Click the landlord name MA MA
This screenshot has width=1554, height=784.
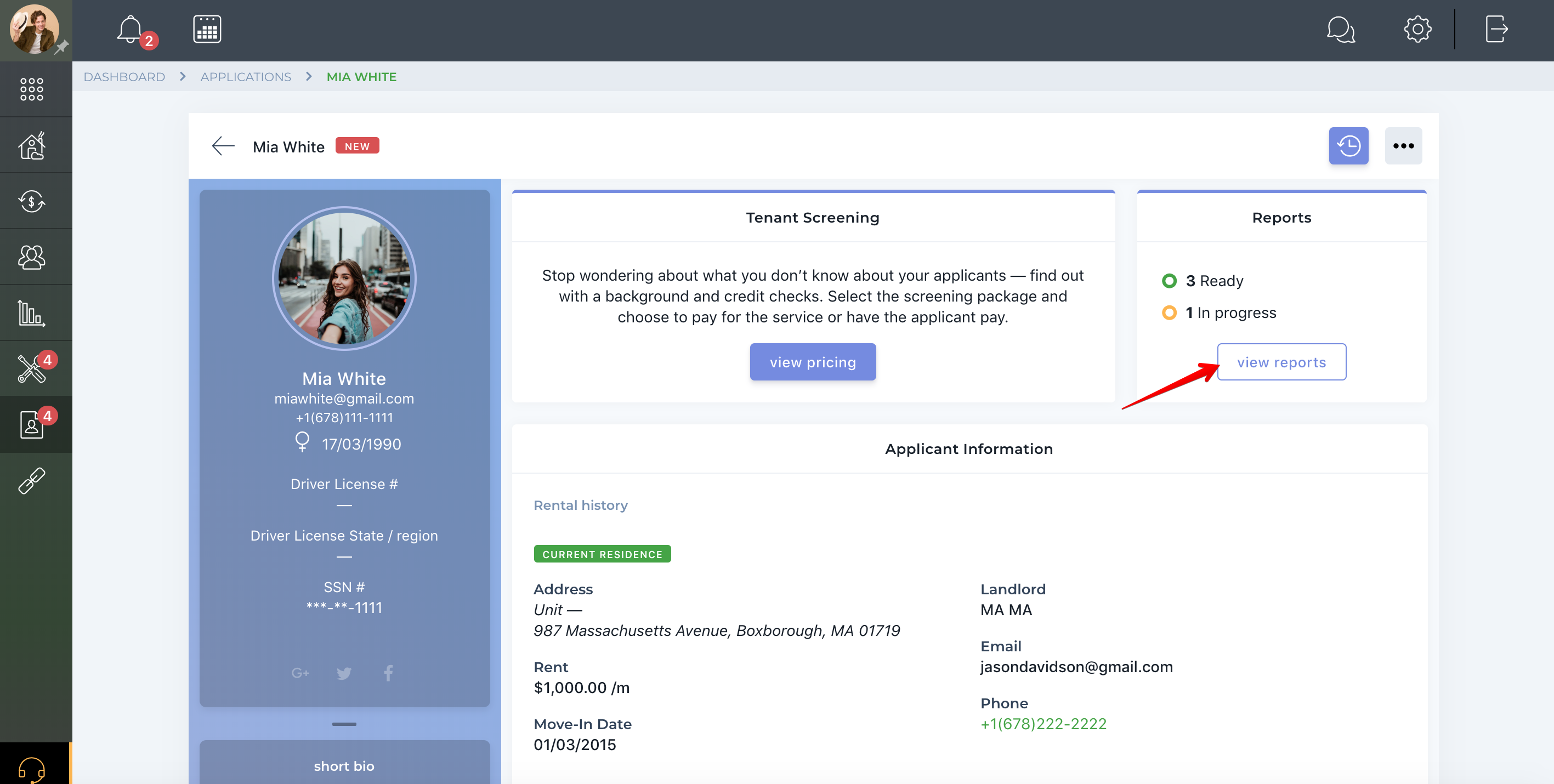click(x=1006, y=610)
